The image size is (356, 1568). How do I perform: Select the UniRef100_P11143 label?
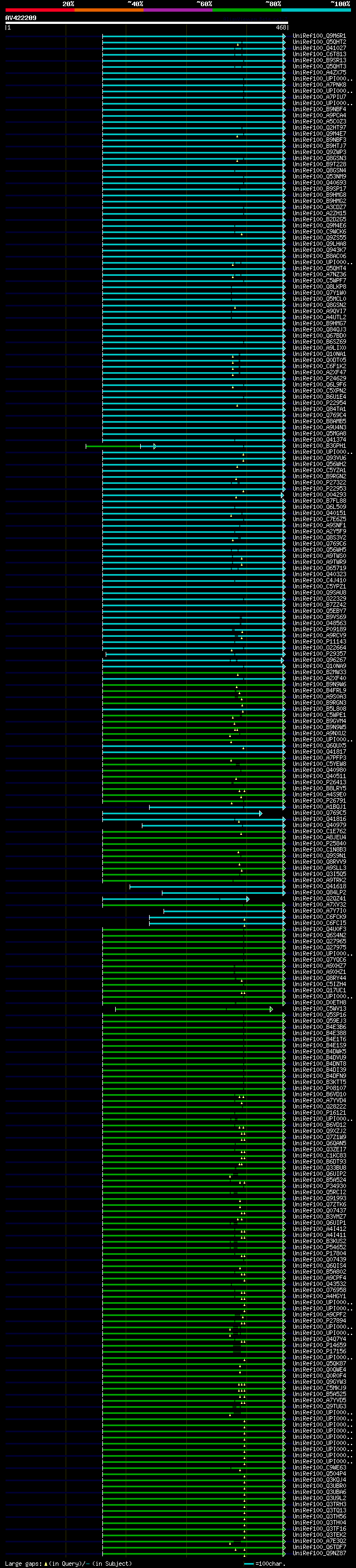[x=319, y=641]
